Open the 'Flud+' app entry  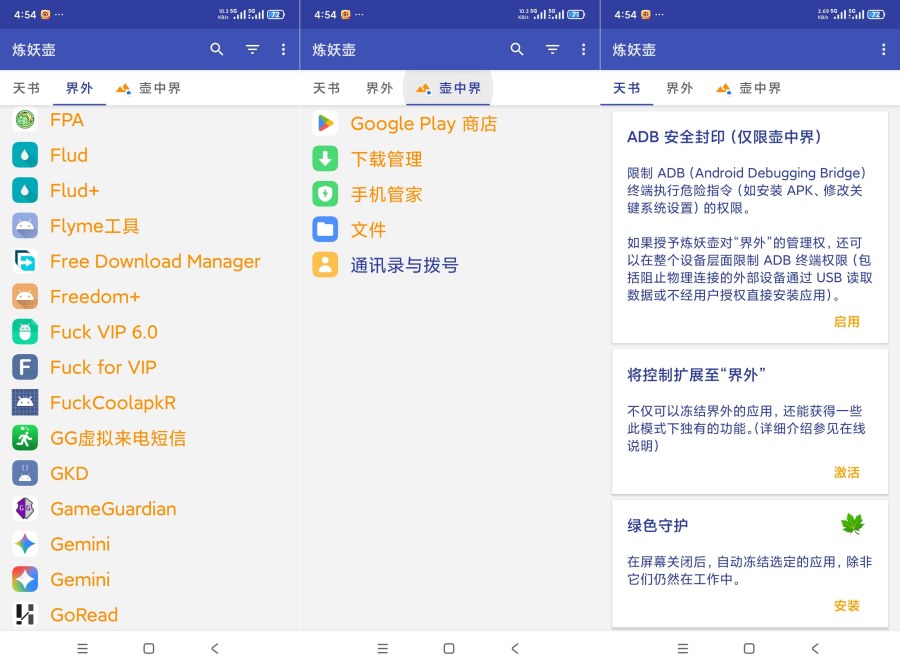pyautogui.click(x=150, y=191)
